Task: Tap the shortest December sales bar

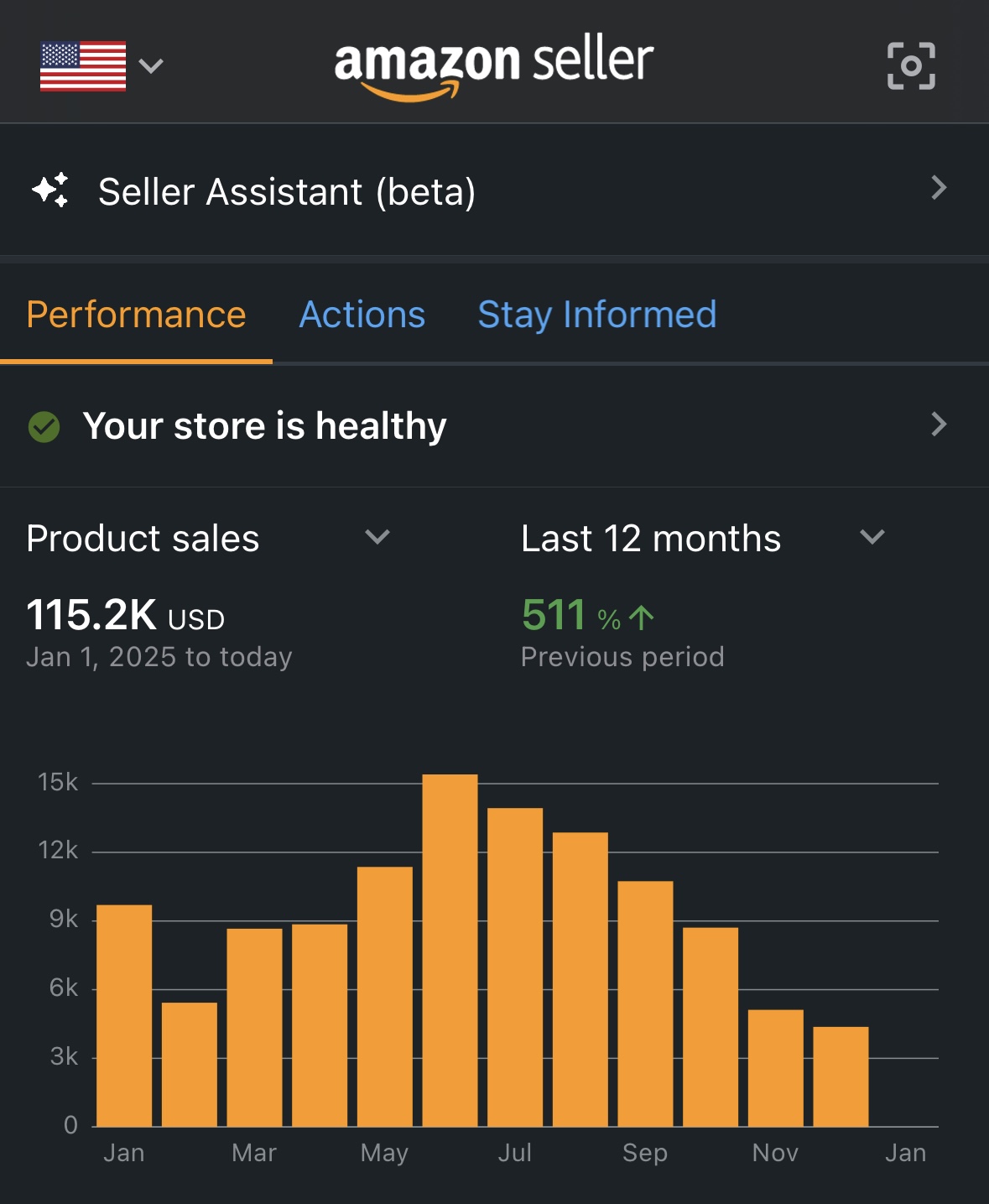Action: point(841,1076)
